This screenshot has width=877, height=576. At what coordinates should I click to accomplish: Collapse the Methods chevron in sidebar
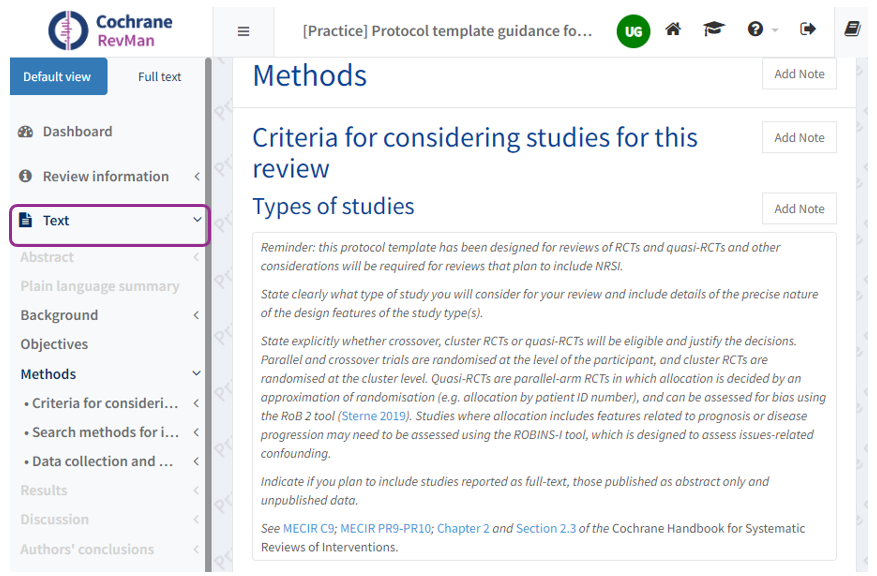[x=196, y=374]
